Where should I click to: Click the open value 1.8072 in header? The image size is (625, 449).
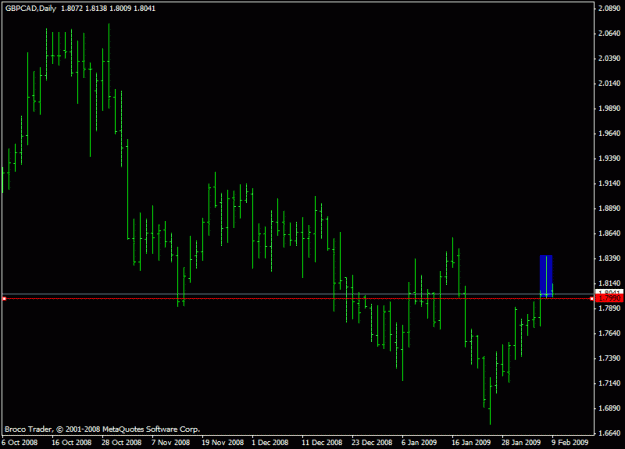coord(71,8)
